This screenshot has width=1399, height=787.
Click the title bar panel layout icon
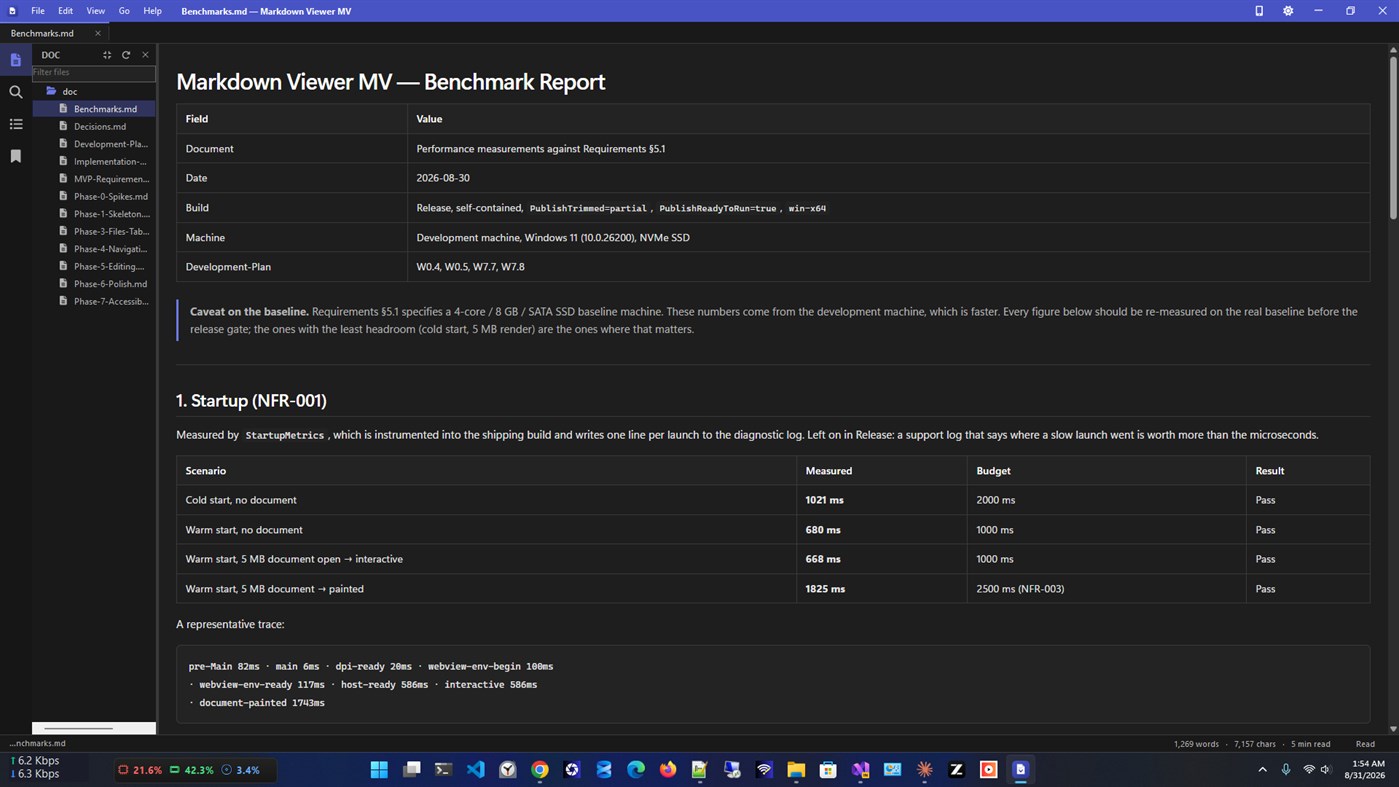(1259, 11)
